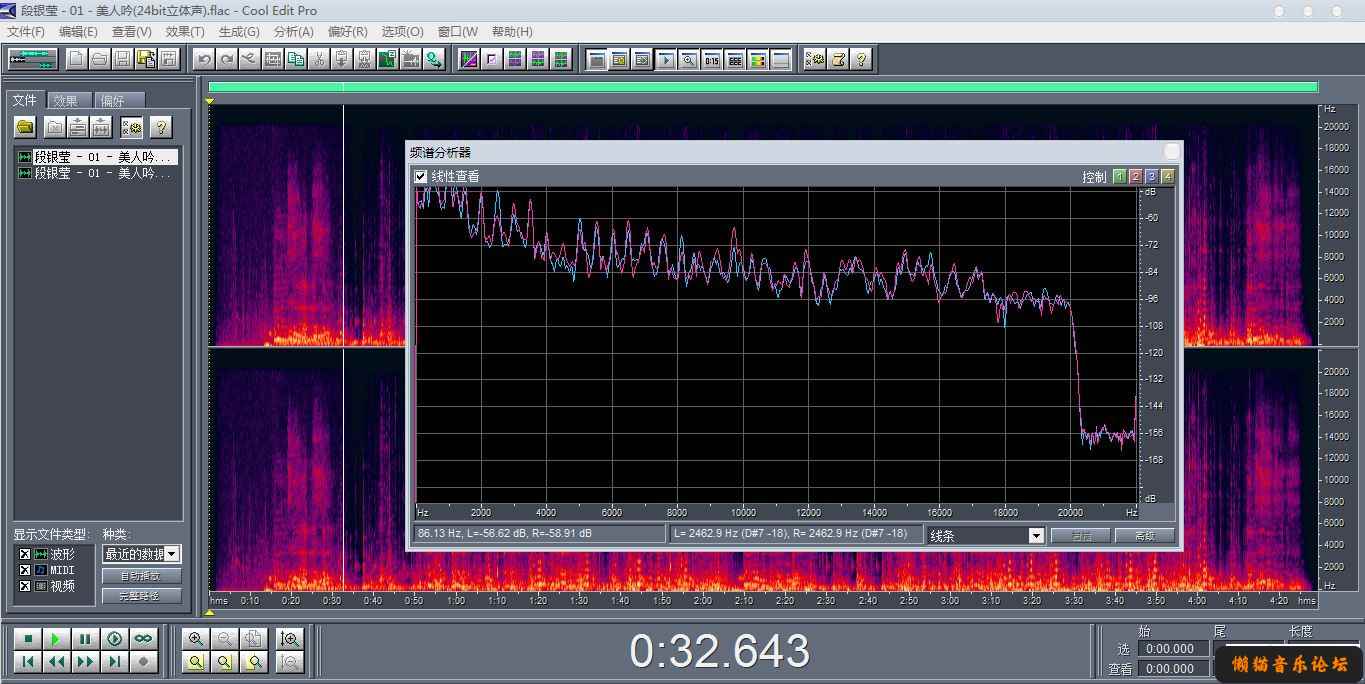The image size is (1365, 684).
Task: Click the Fast Forward button
Action: (86, 661)
